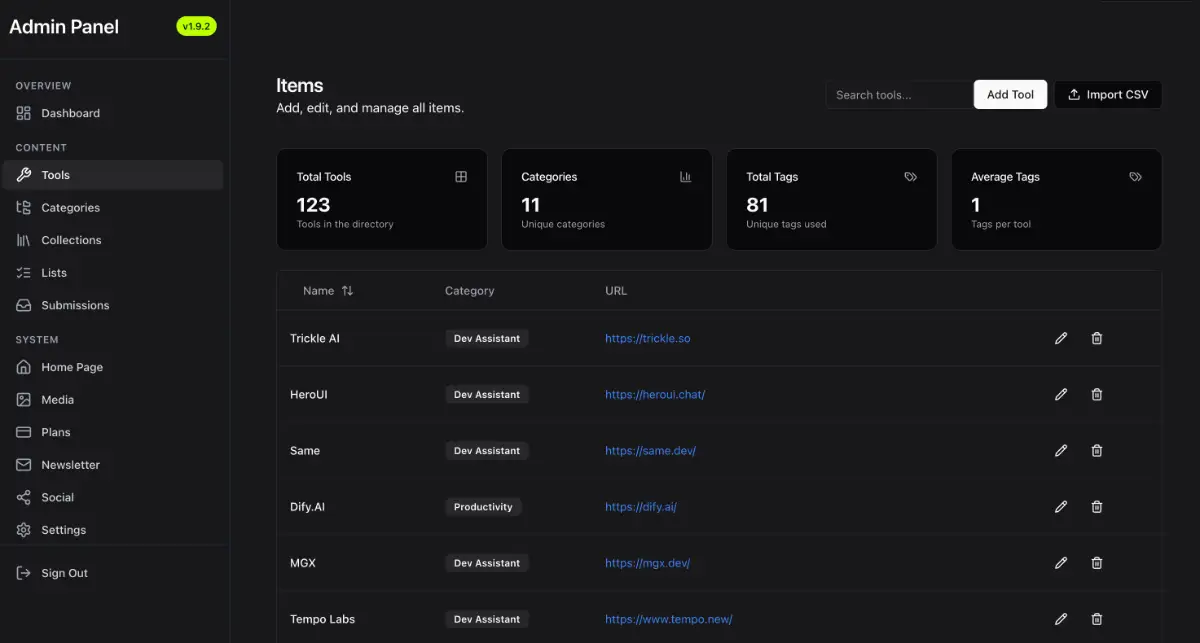Open Settings from the sidebar
Image resolution: width=1200 pixels, height=643 pixels.
63,530
